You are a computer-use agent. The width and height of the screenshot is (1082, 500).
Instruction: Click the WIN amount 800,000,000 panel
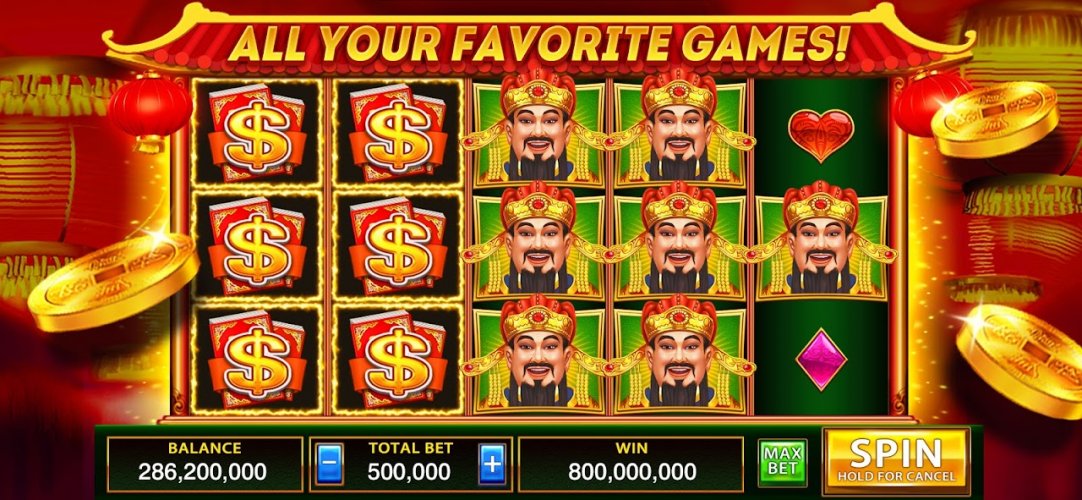tap(631, 463)
